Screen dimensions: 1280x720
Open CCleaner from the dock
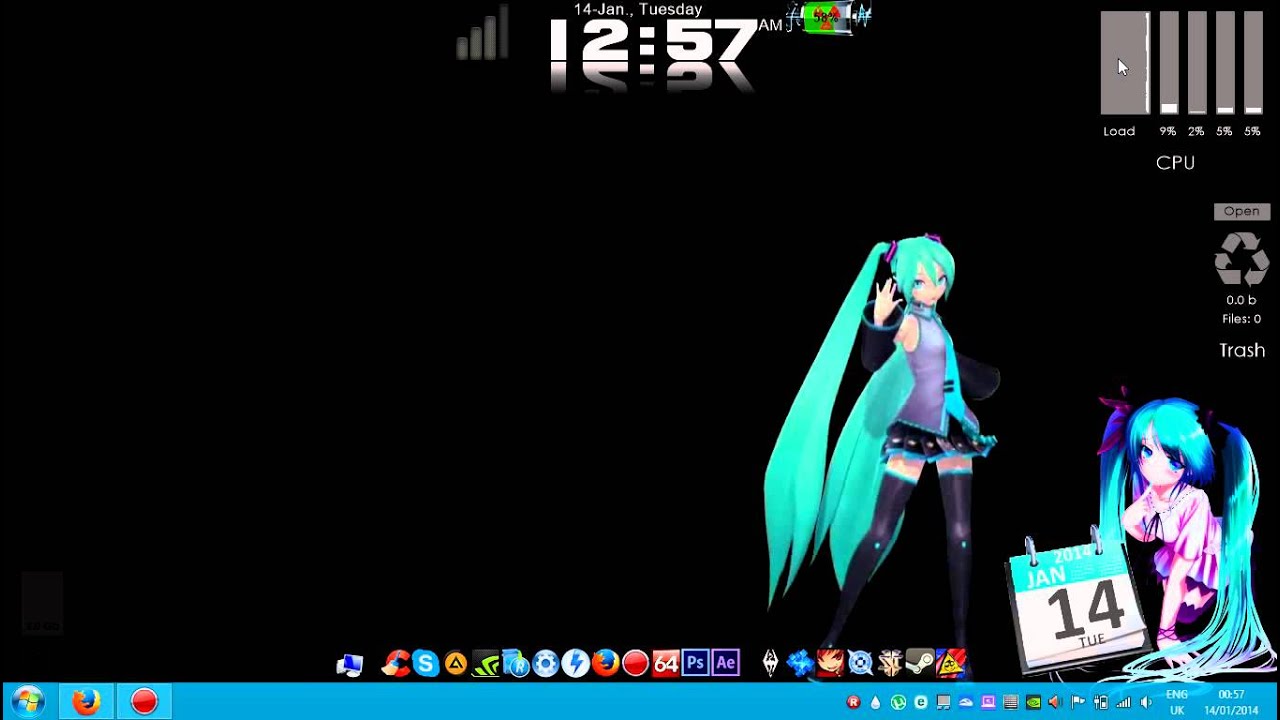[x=396, y=663]
